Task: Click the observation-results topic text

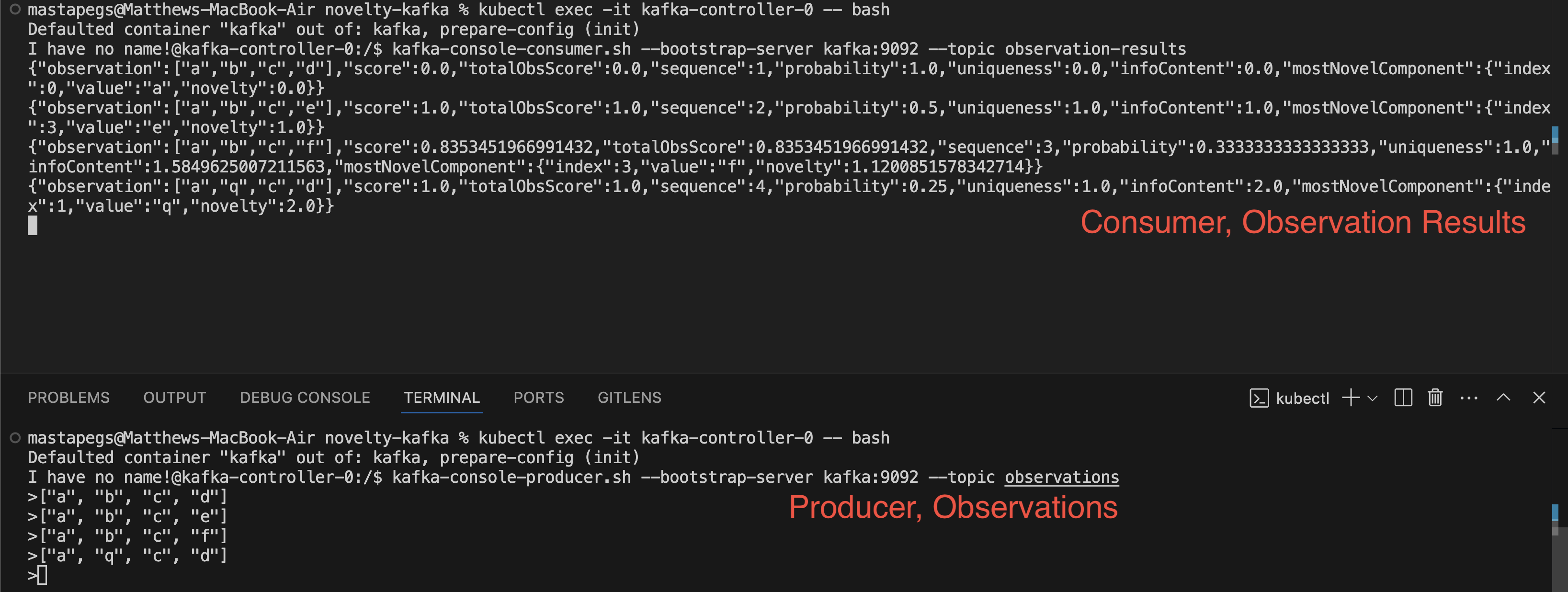Action: coord(1095,49)
